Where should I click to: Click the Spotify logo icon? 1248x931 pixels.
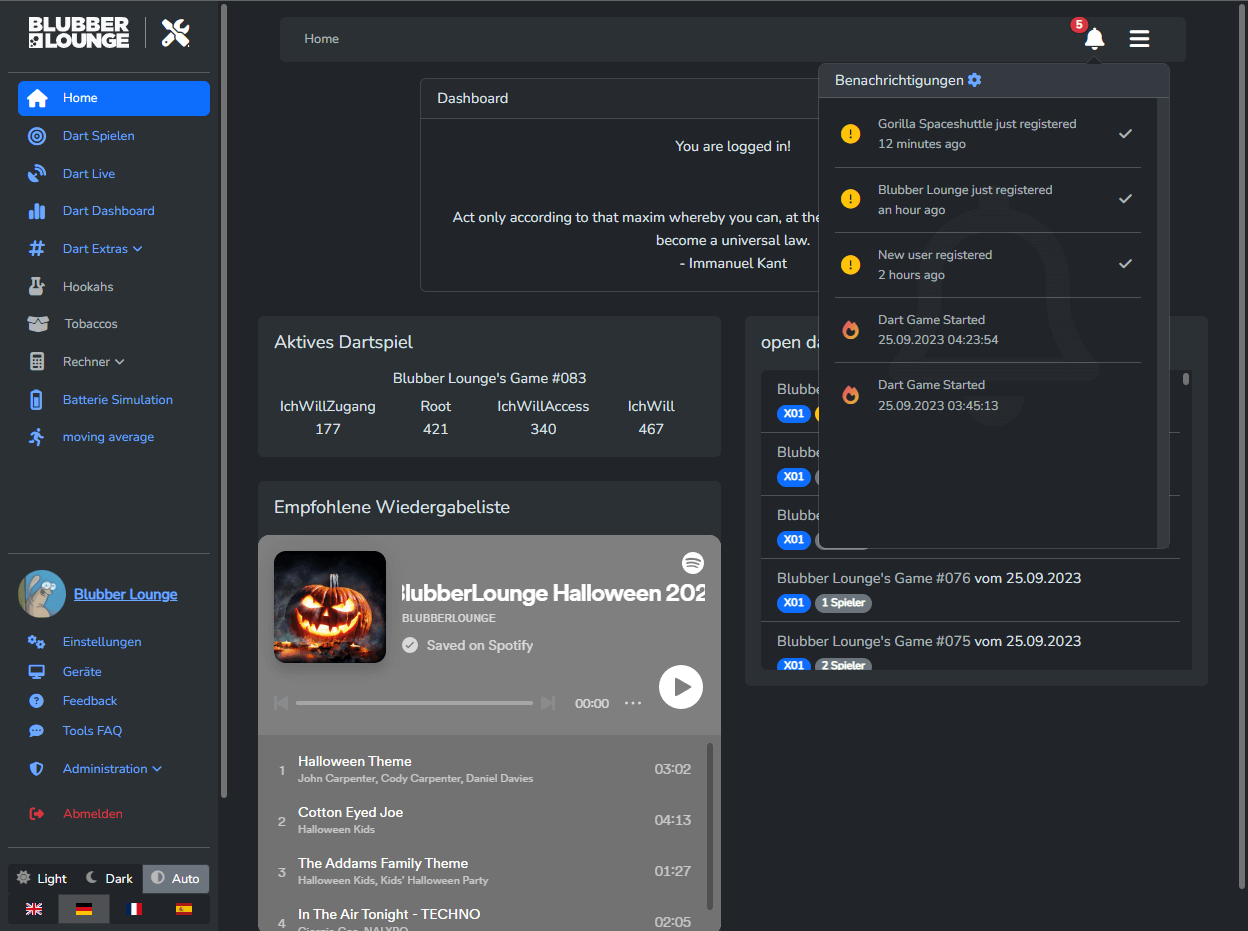click(x=693, y=562)
